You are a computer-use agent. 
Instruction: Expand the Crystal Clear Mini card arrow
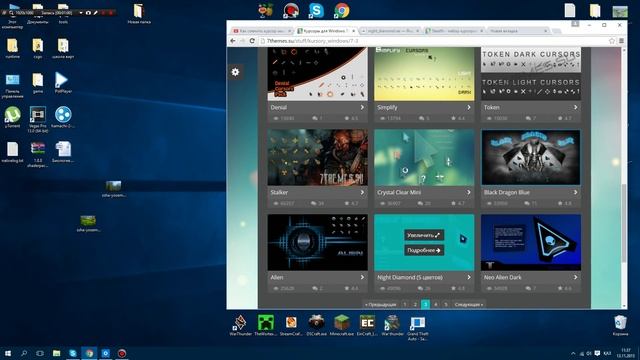469,192
